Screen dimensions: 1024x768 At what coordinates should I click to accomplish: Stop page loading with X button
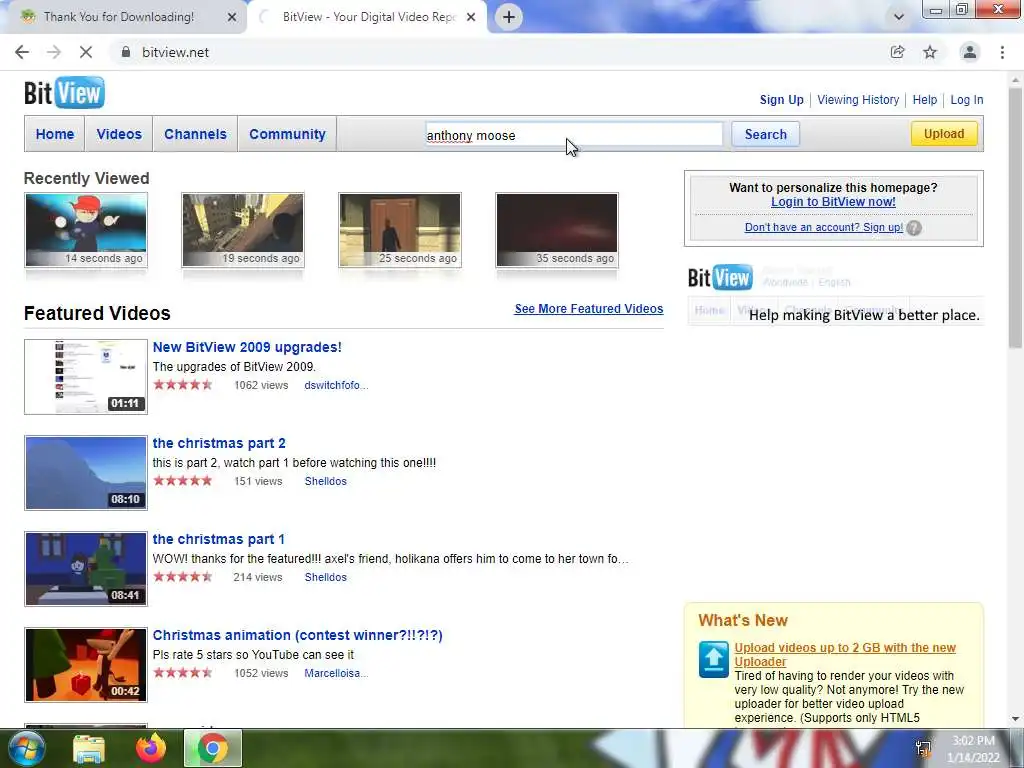click(x=86, y=52)
